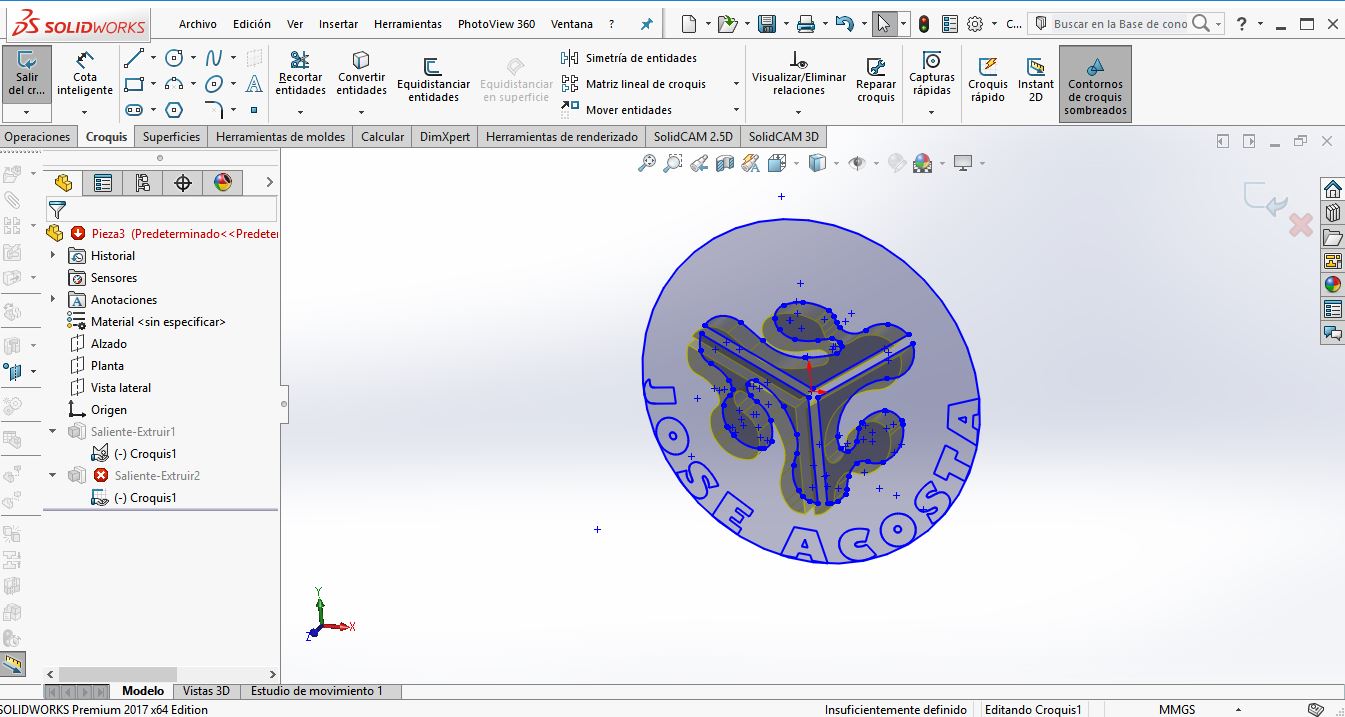The width and height of the screenshot is (1345, 717).
Task: Expand the Historial tree node
Action: click(53, 256)
